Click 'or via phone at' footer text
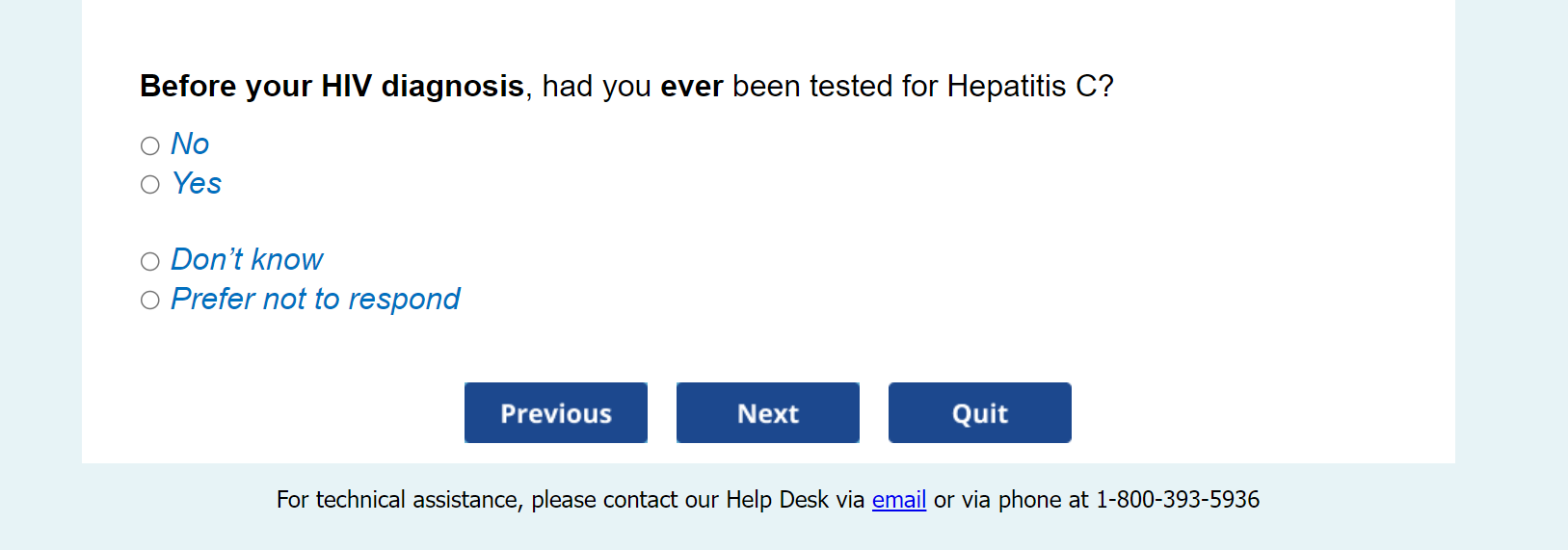Screen dimensions: 1568x550 (x=1010, y=500)
